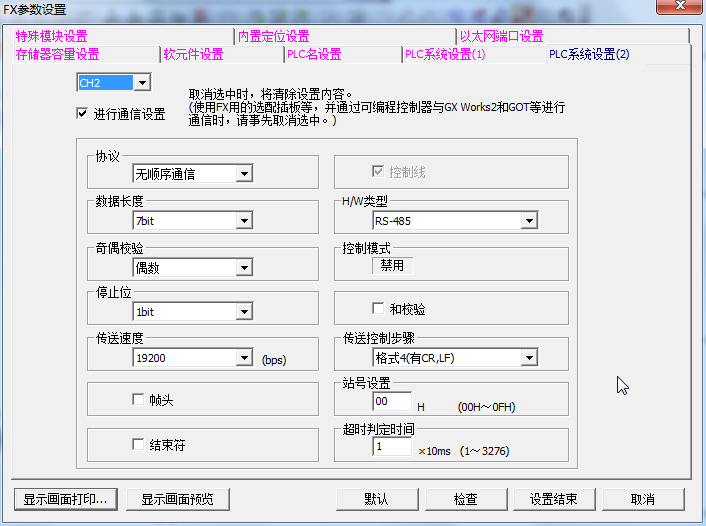Open the 数据长度 7bit dropdown
The image size is (706, 526).
[243, 221]
